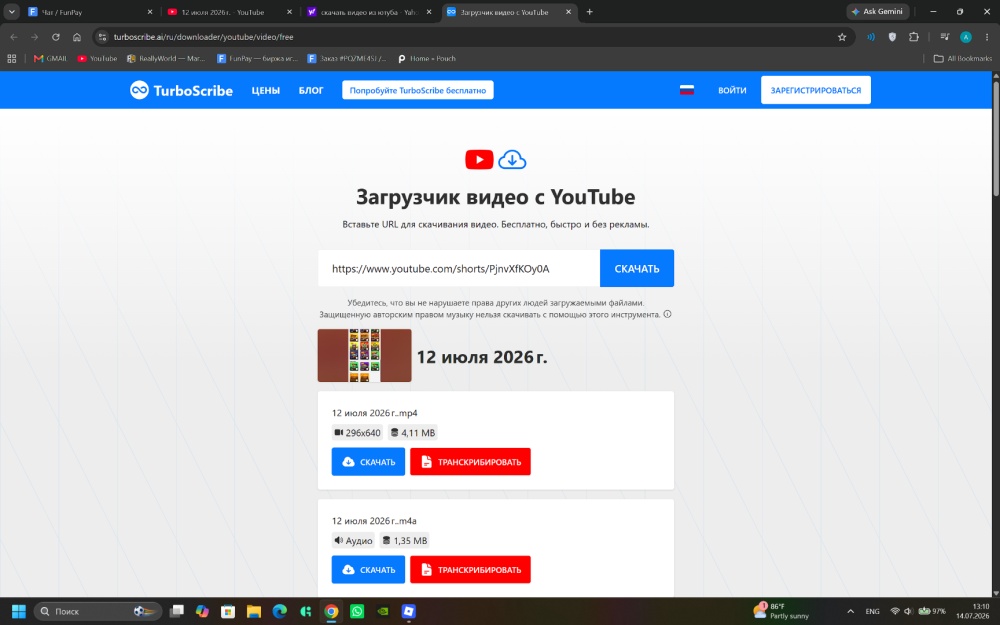Open the БЛОГ menu item

pyautogui.click(x=311, y=91)
